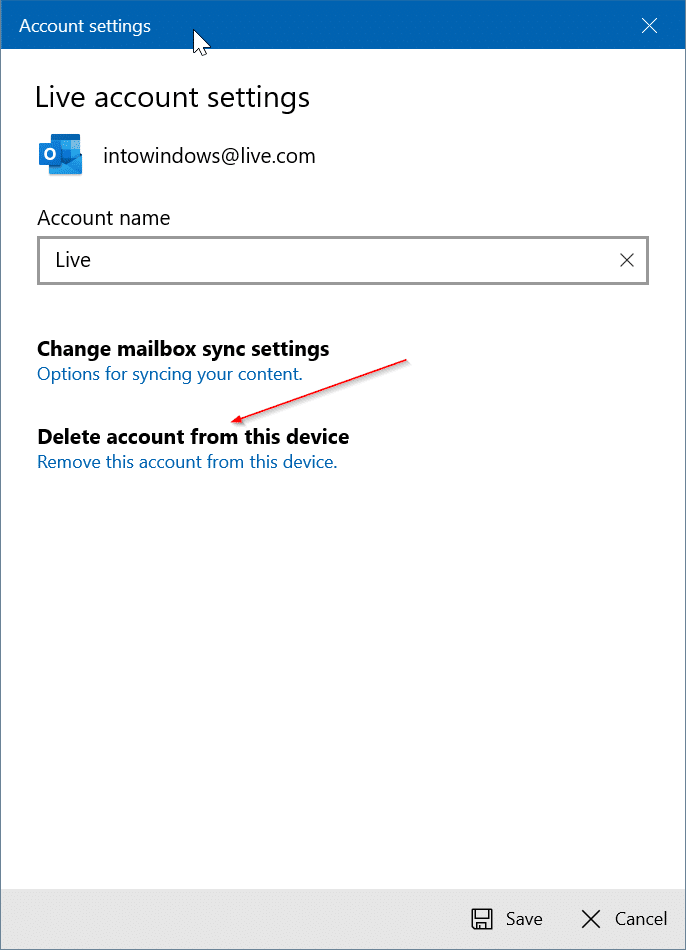This screenshot has height=950, width=686.
Task: Select the intowindows@live.com email text
Action: click(x=209, y=156)
